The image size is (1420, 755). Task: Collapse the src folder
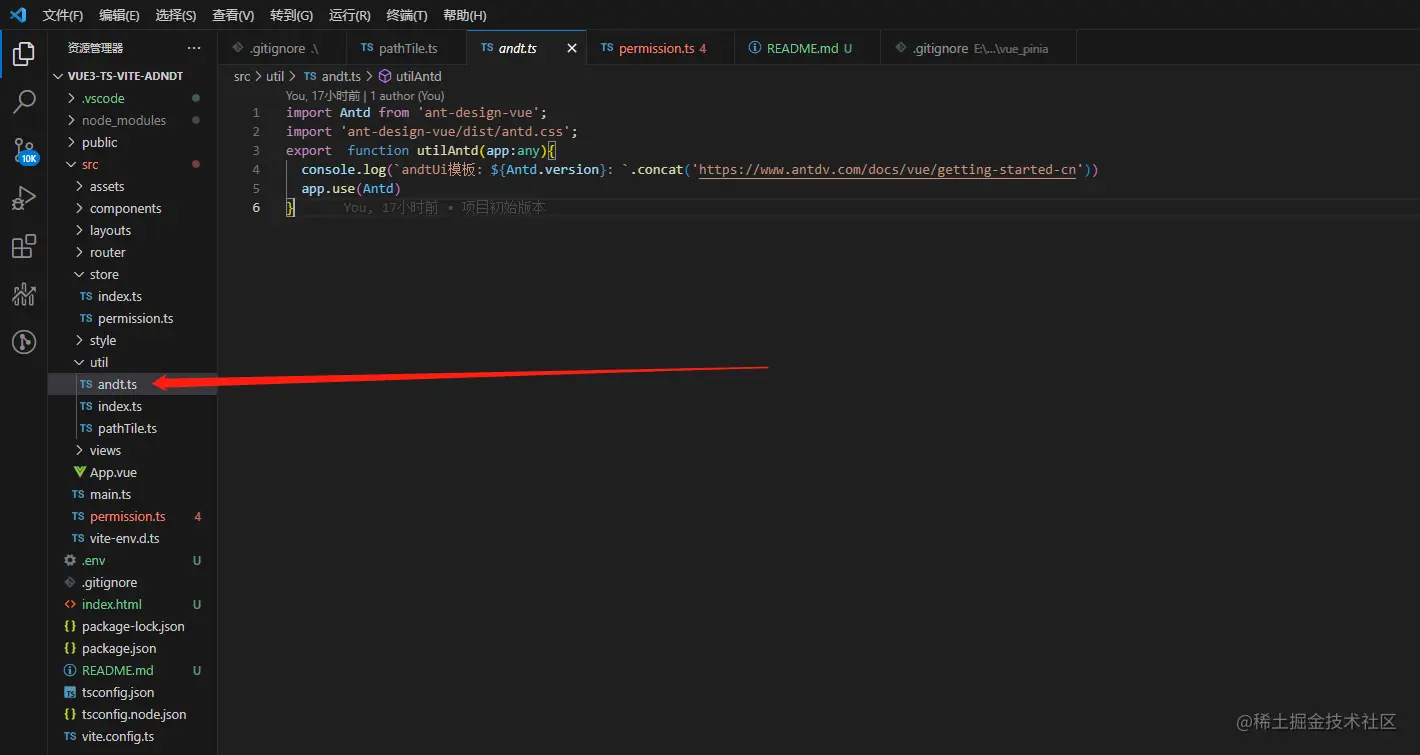click(71, 164)
